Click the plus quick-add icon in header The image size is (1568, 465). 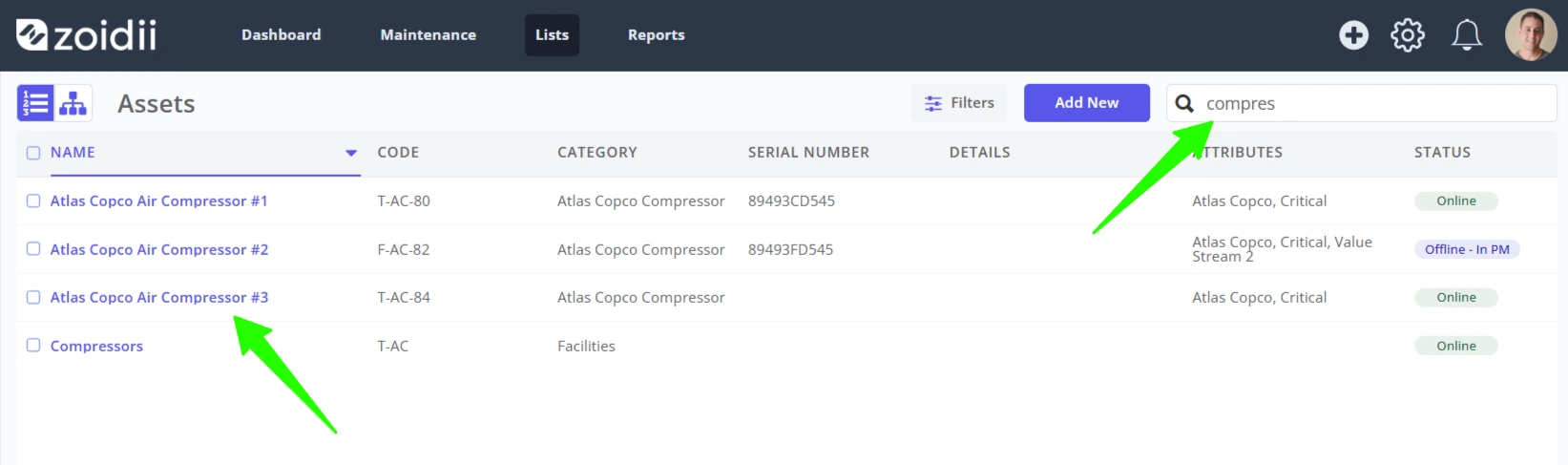pos(1353,35)
